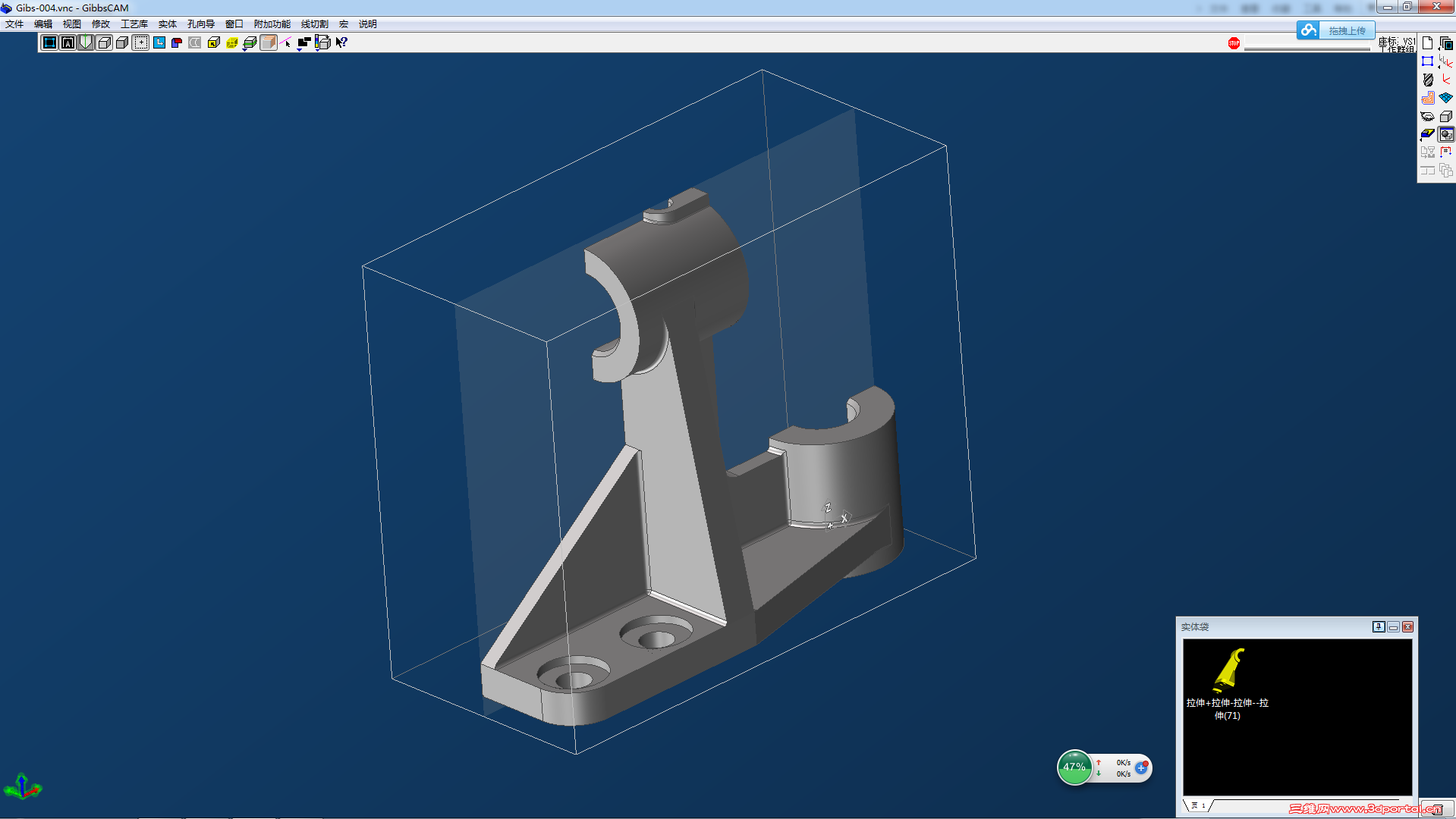1456x819 pixels.
Task: Collapse the 实体袋 panel
Action: (1393, 626)
